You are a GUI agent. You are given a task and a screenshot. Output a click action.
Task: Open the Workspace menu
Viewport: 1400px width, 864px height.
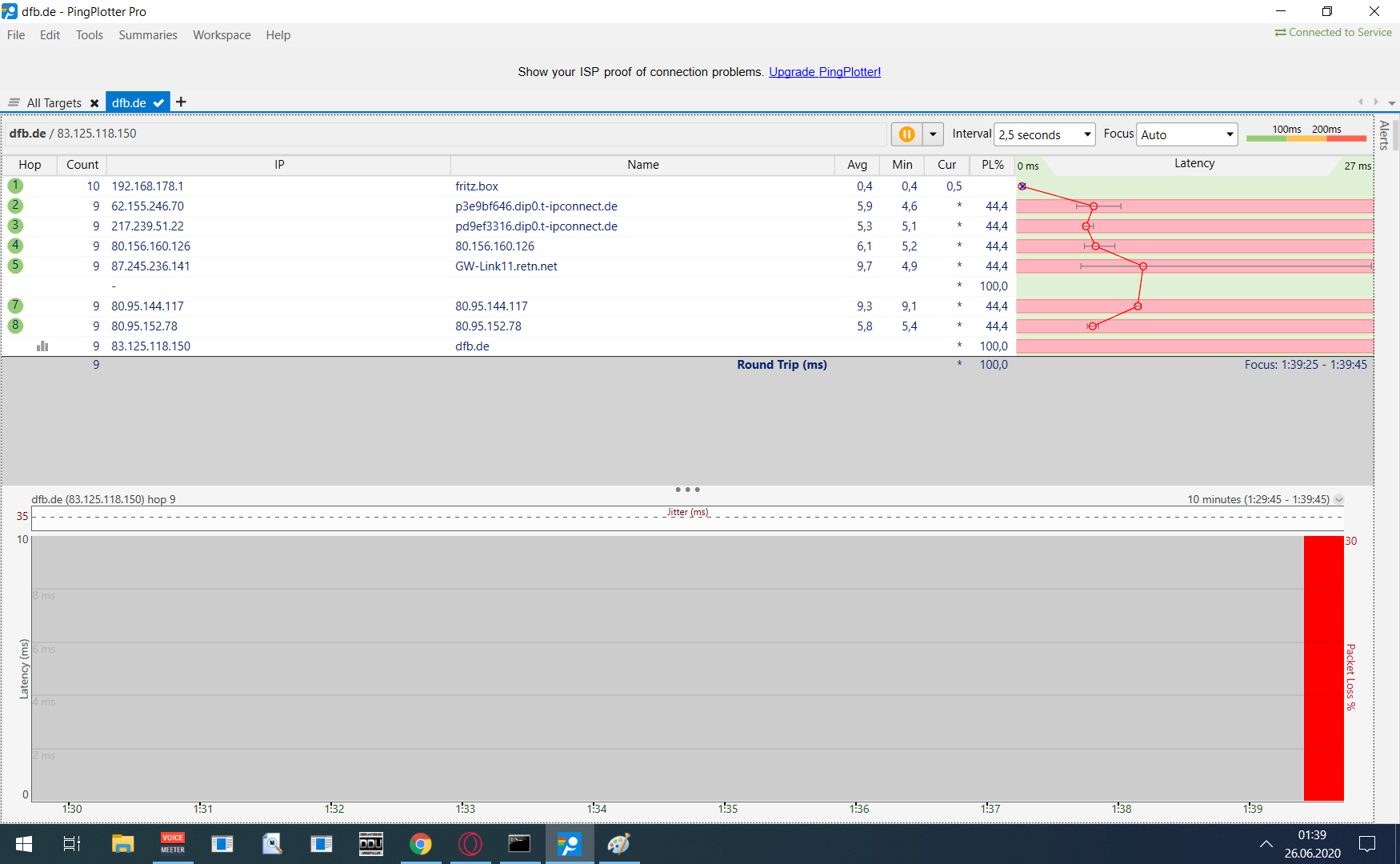pos(222,35)
